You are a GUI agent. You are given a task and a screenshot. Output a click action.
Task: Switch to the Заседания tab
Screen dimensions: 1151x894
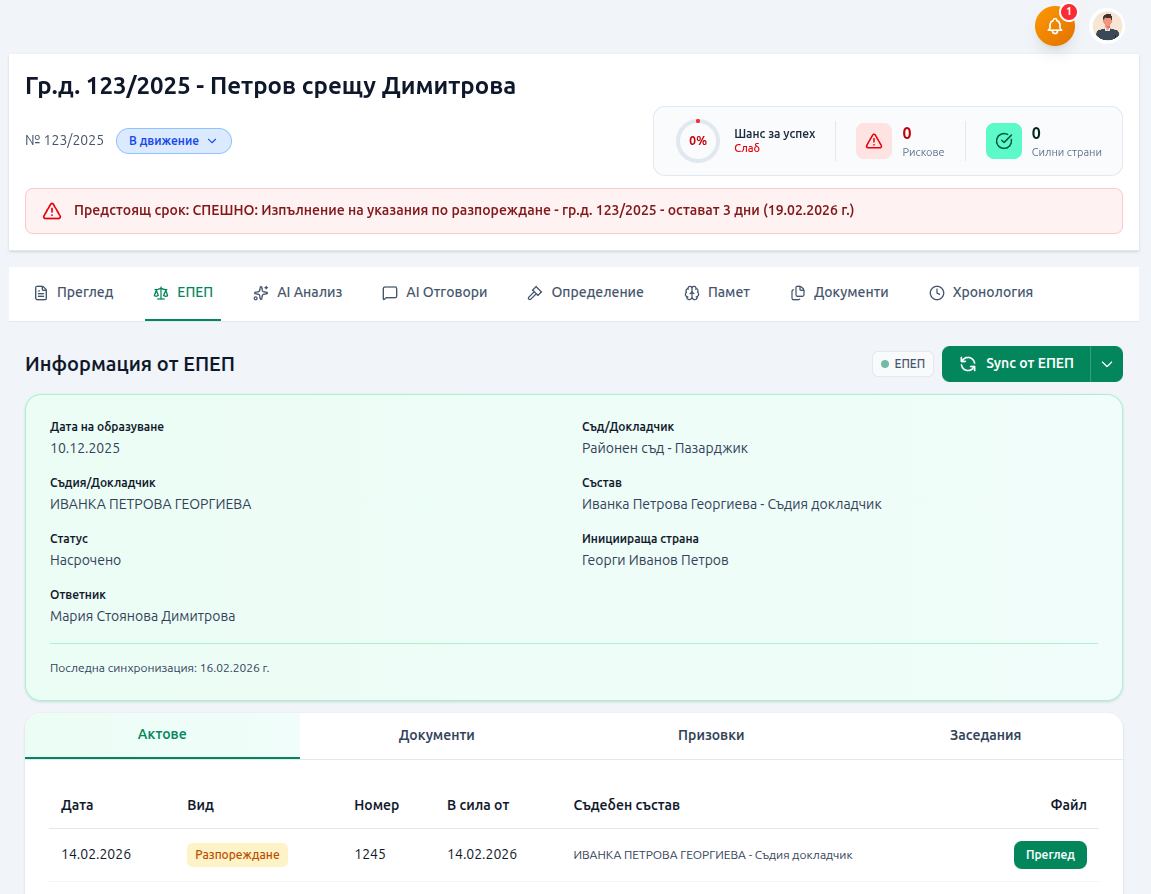(x=984, y=734)
